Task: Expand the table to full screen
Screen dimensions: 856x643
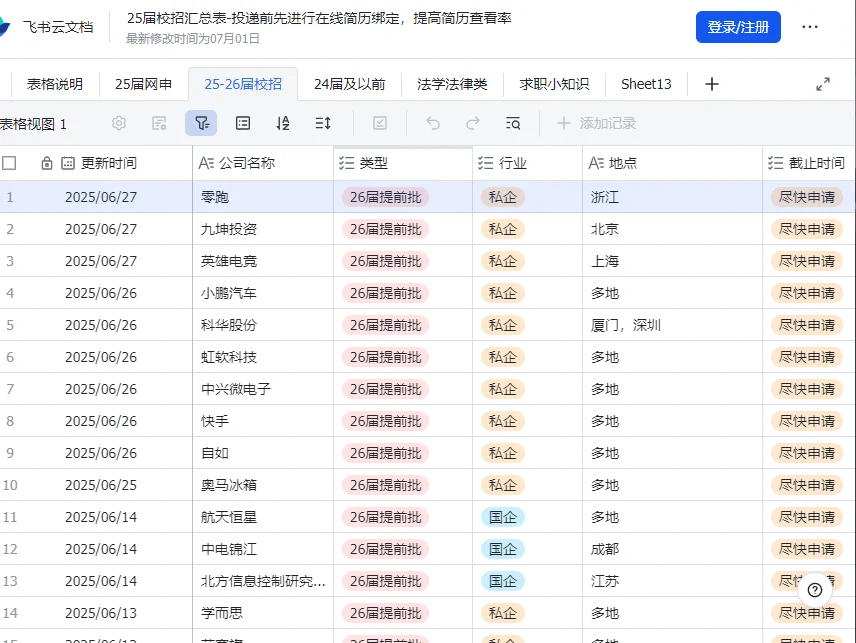Action: coord(823,84)
